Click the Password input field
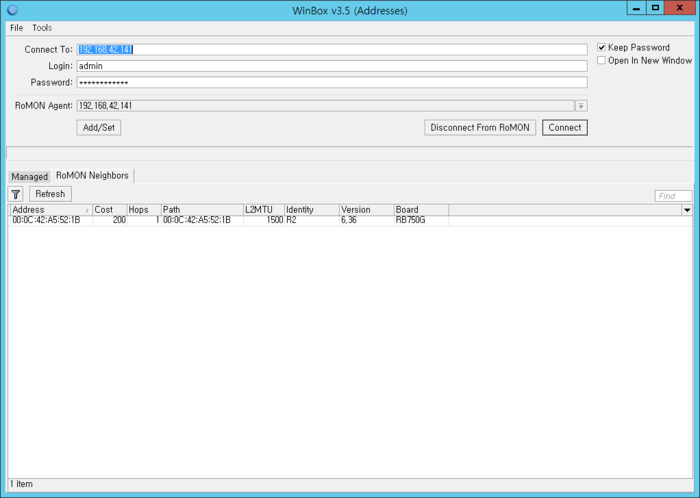The width and height of the screenshot is (700, 498). coord(332,83)
